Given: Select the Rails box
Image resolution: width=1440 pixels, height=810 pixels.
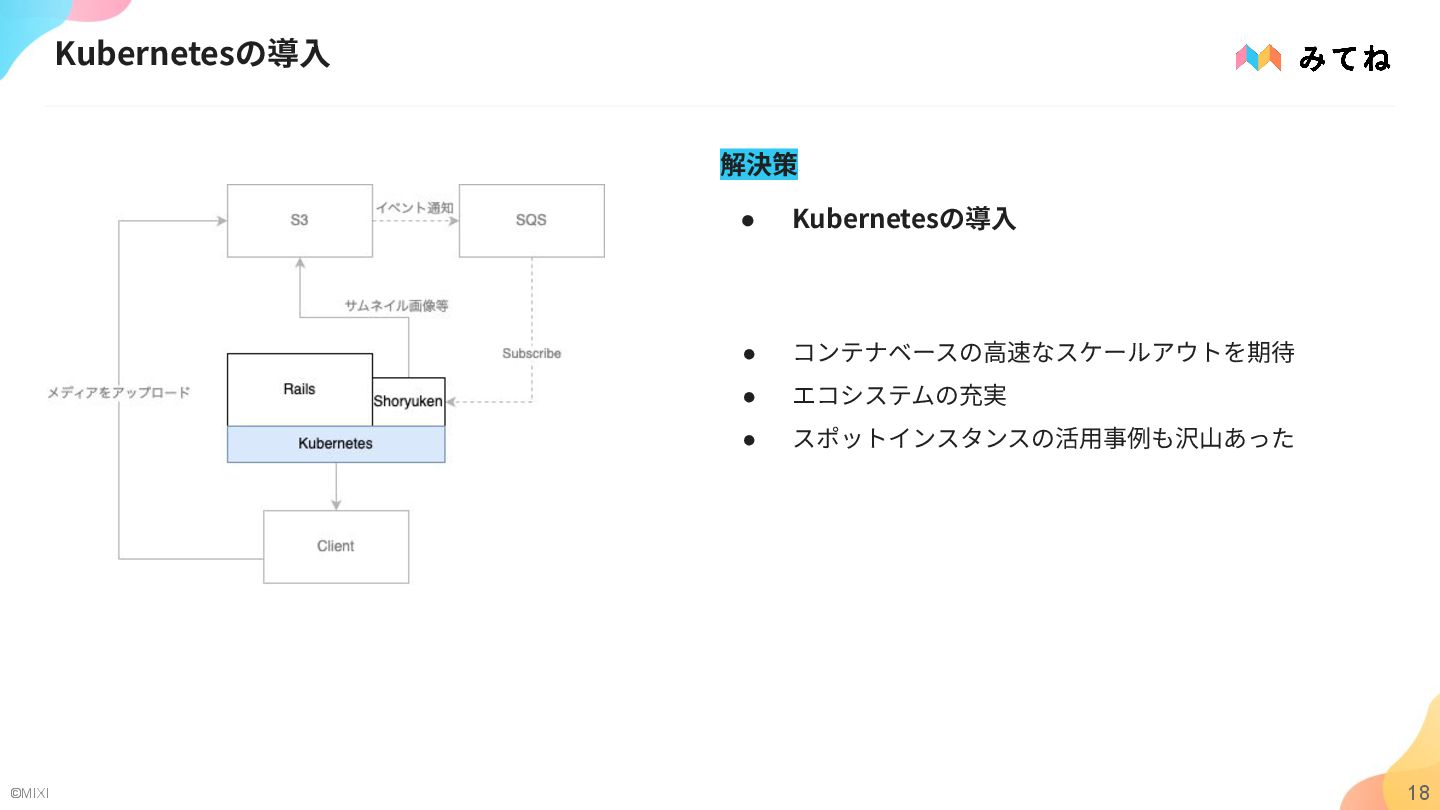Looking at the screenshot, I should (300, 389).
